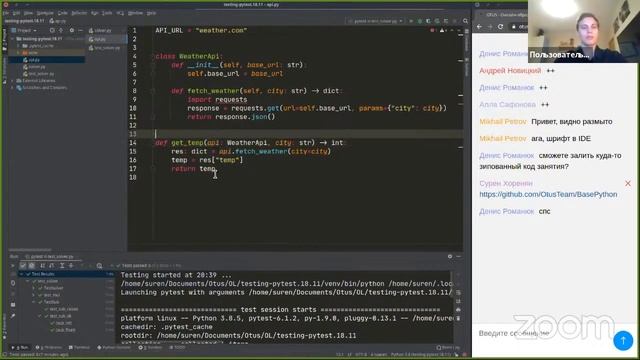Send chat message with blue arrow button
640x360 pixels.
pyautogui.click(x=623, y=340)
